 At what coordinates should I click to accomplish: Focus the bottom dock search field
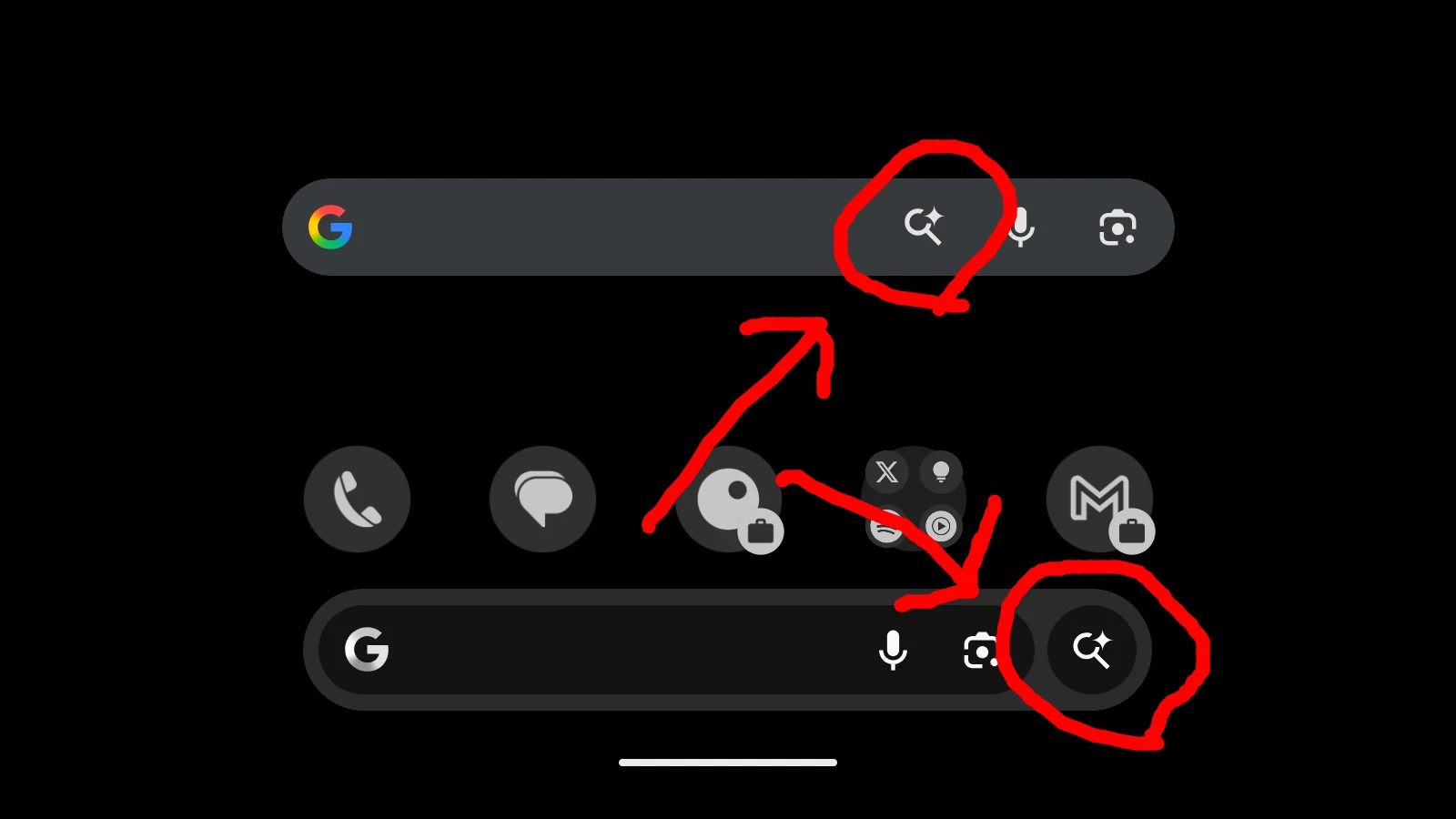pyautogui.click(x=675, y=650)
